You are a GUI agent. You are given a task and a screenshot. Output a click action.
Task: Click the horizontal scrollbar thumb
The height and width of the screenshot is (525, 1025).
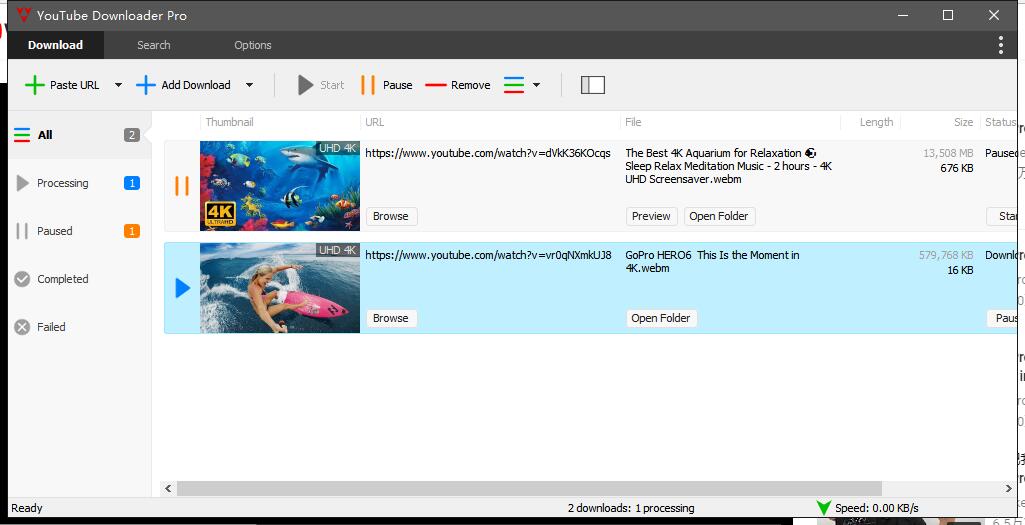click(529, 488)
